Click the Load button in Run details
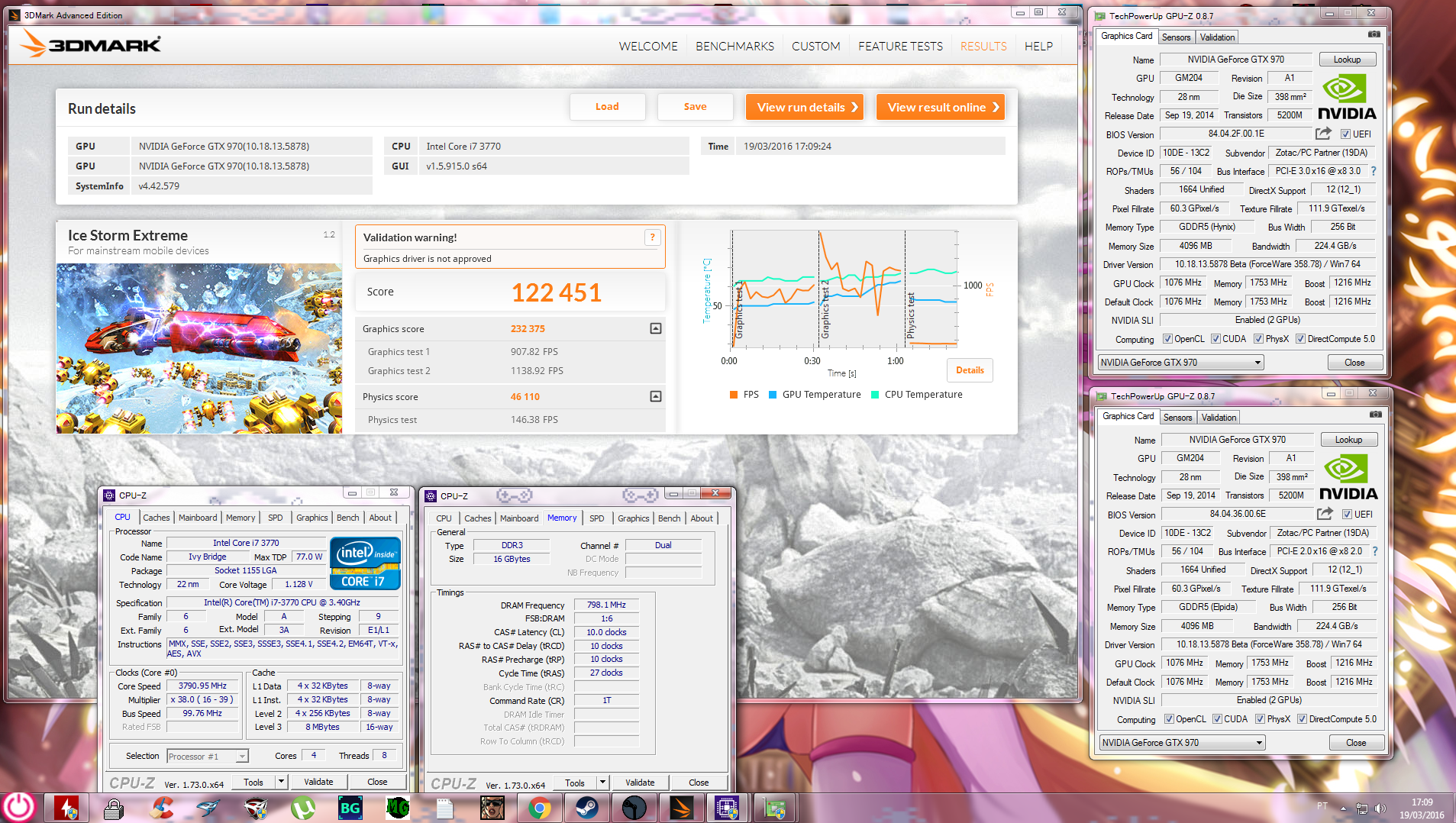 click(608, 107)
